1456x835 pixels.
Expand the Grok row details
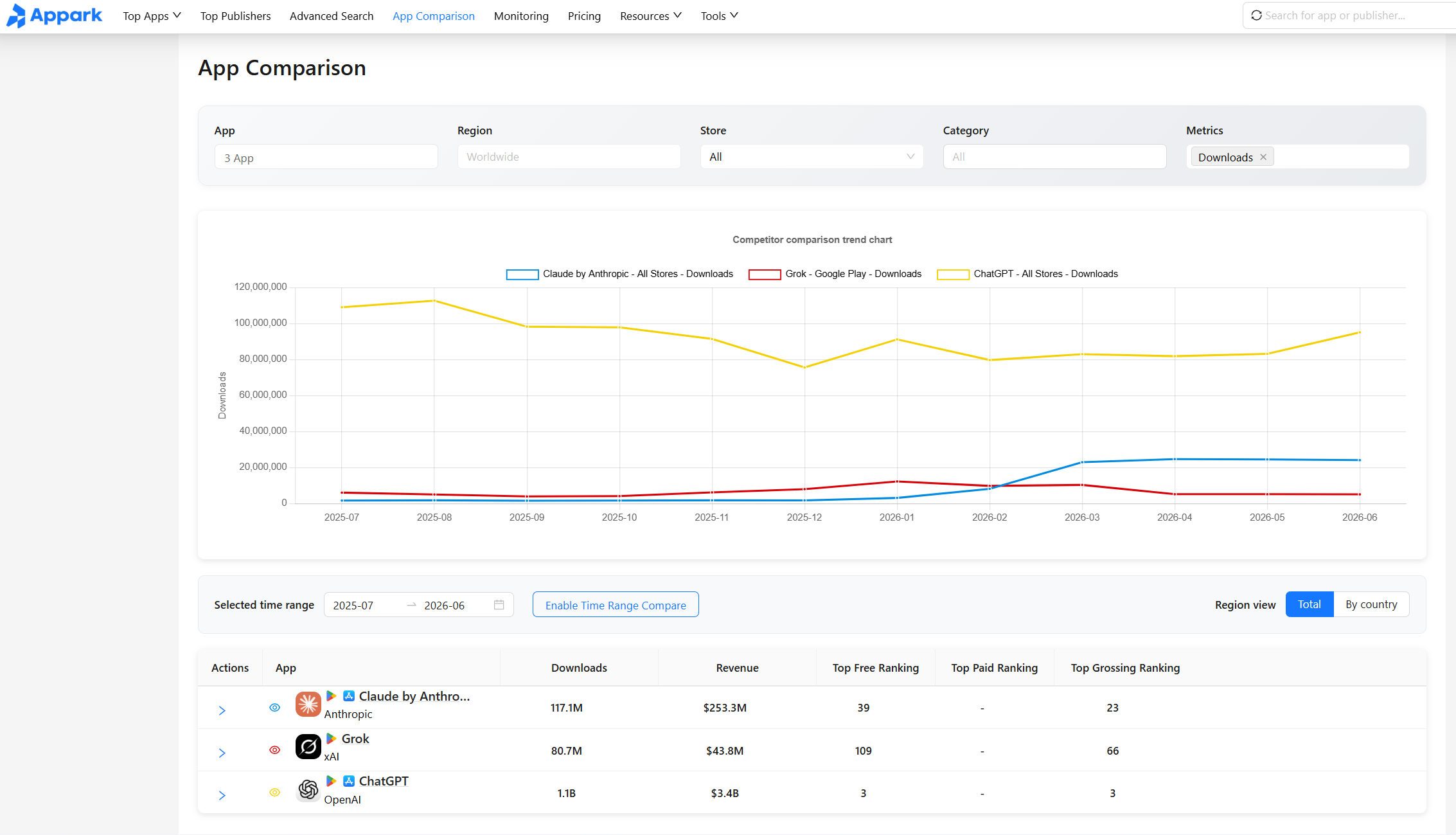tap(222, 753)
